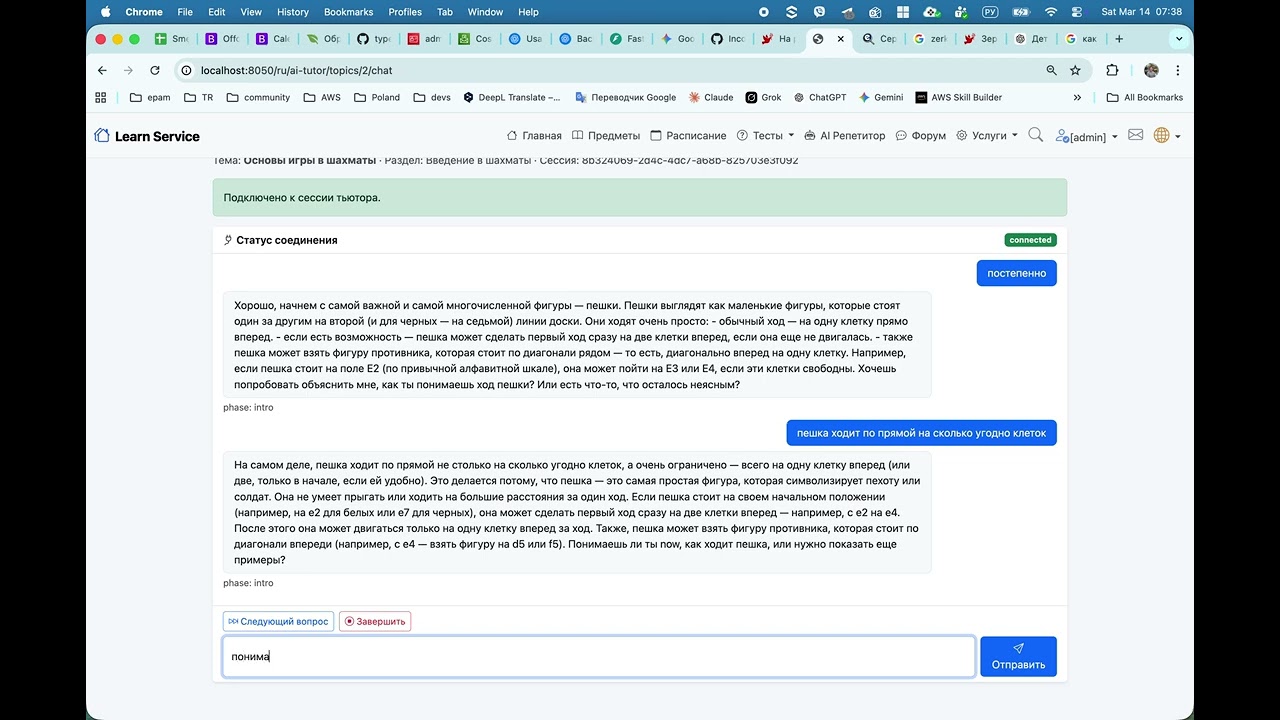Open the Chrome profile avatar
Screen dimensions: 1280x720
coord(1151,70)
